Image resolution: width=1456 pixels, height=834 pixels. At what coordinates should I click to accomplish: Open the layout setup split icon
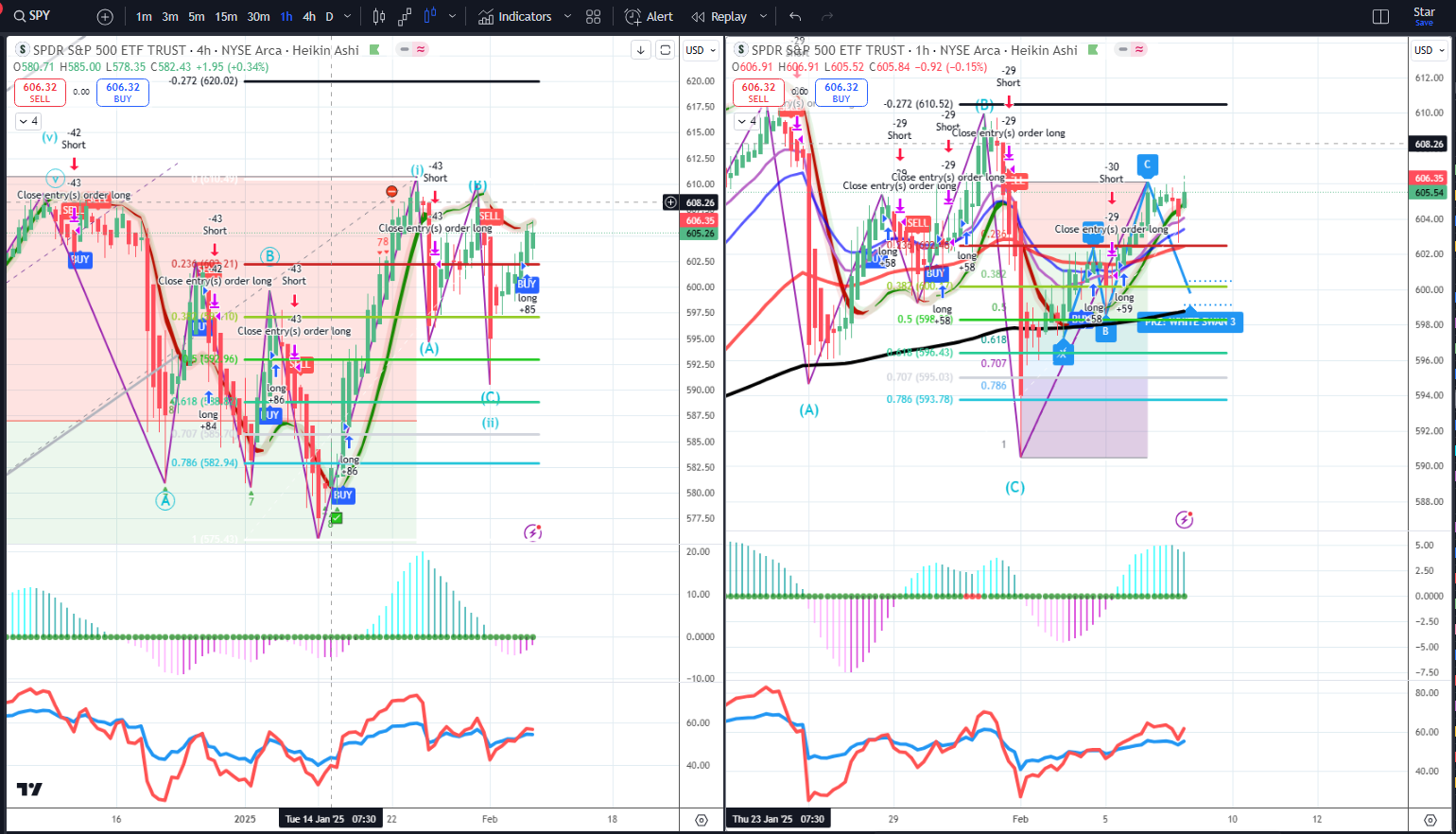(1380, 17)
